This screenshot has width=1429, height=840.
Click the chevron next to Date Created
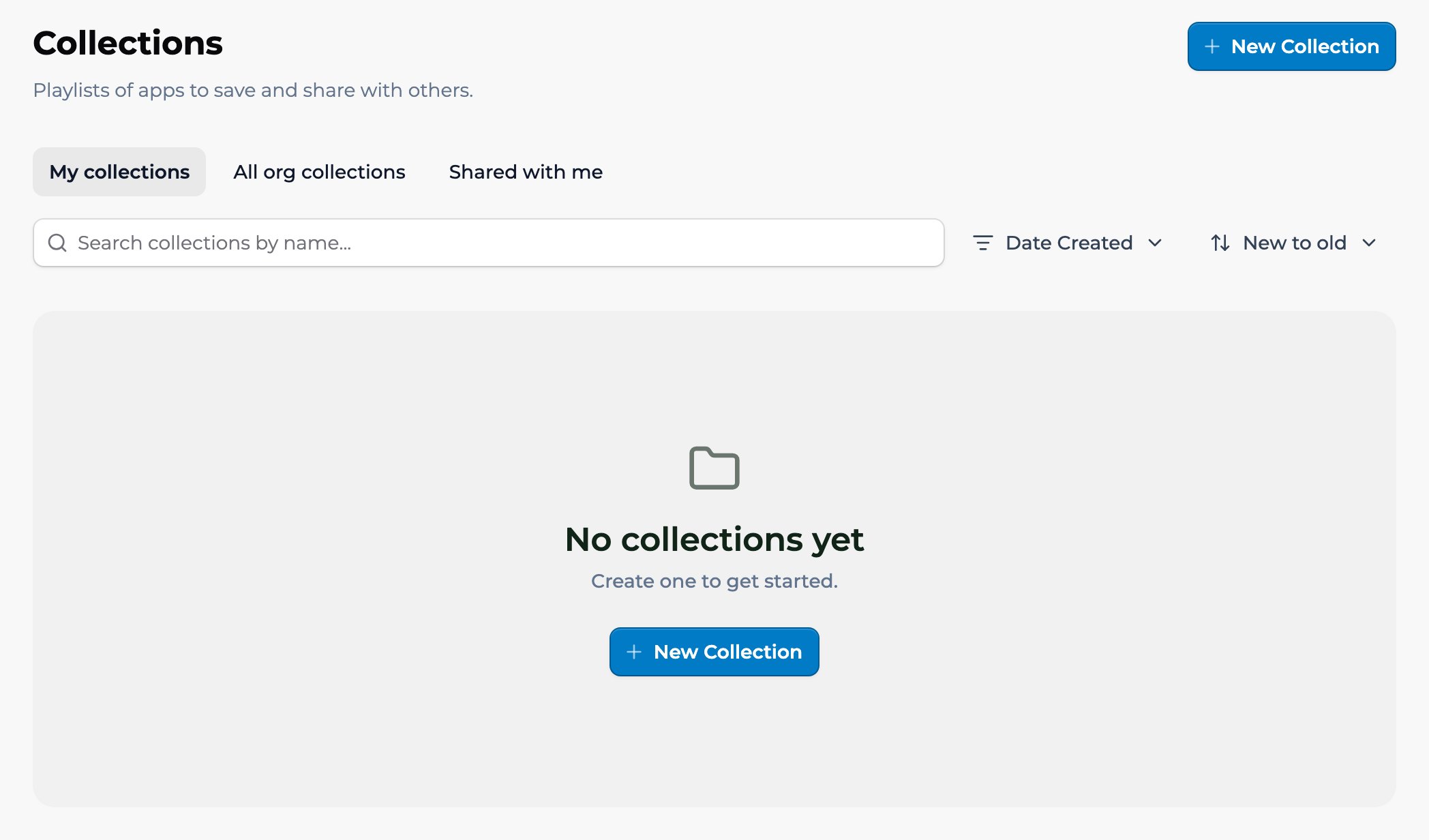1155,243
